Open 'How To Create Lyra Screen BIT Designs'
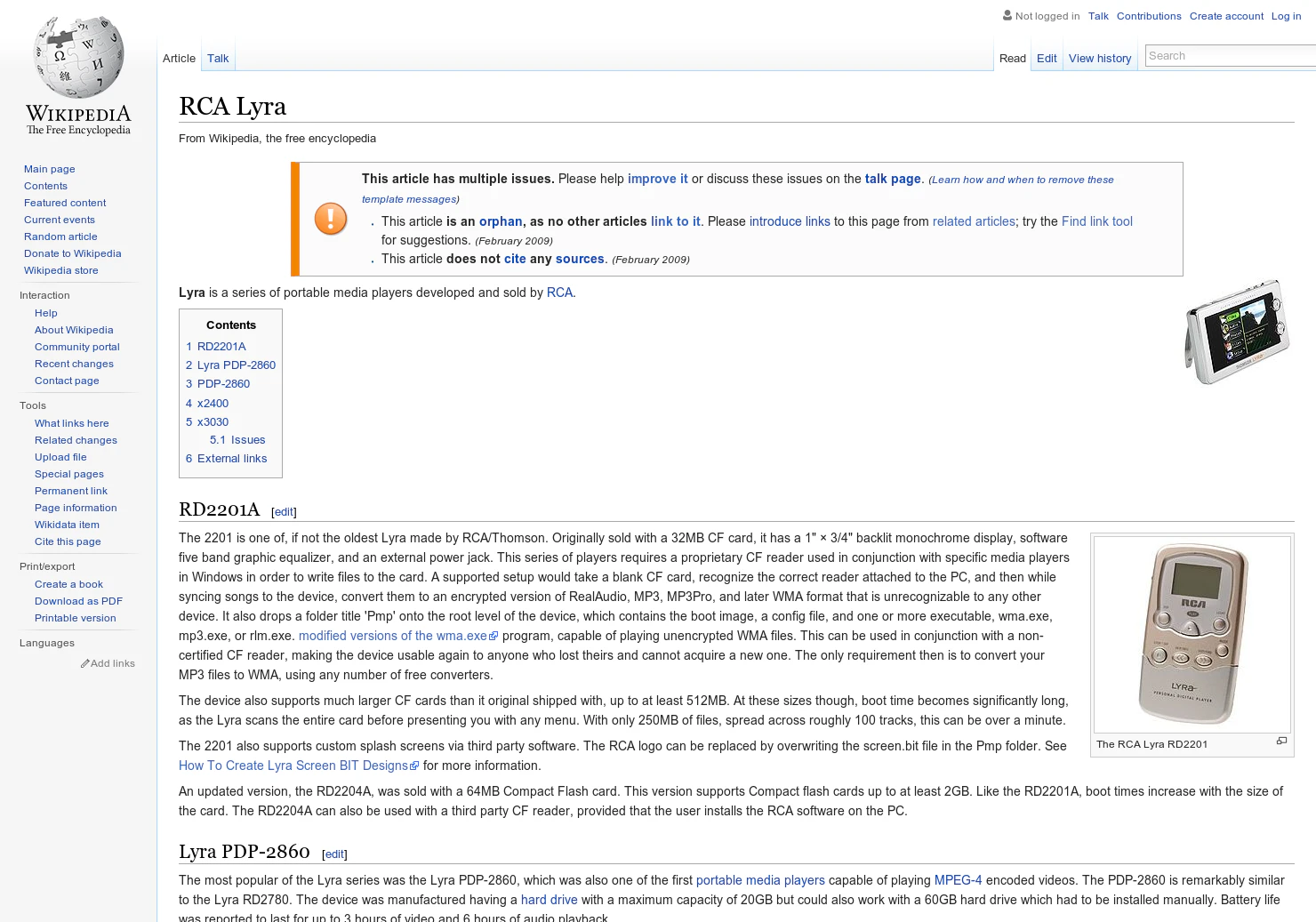The image size is (1316, 922). [x=299, y=766]
